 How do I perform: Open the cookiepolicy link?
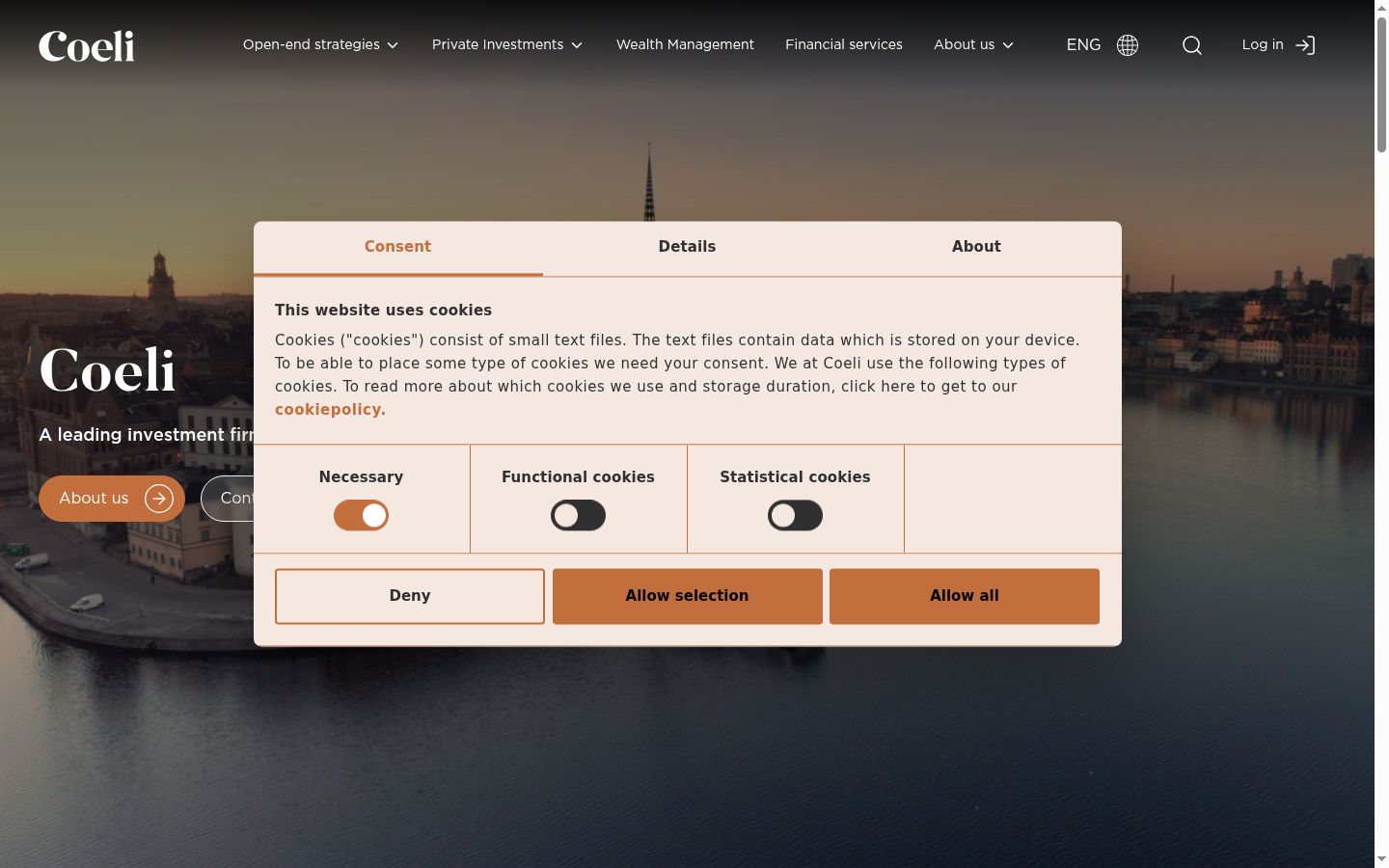click(x=330, y=410)
